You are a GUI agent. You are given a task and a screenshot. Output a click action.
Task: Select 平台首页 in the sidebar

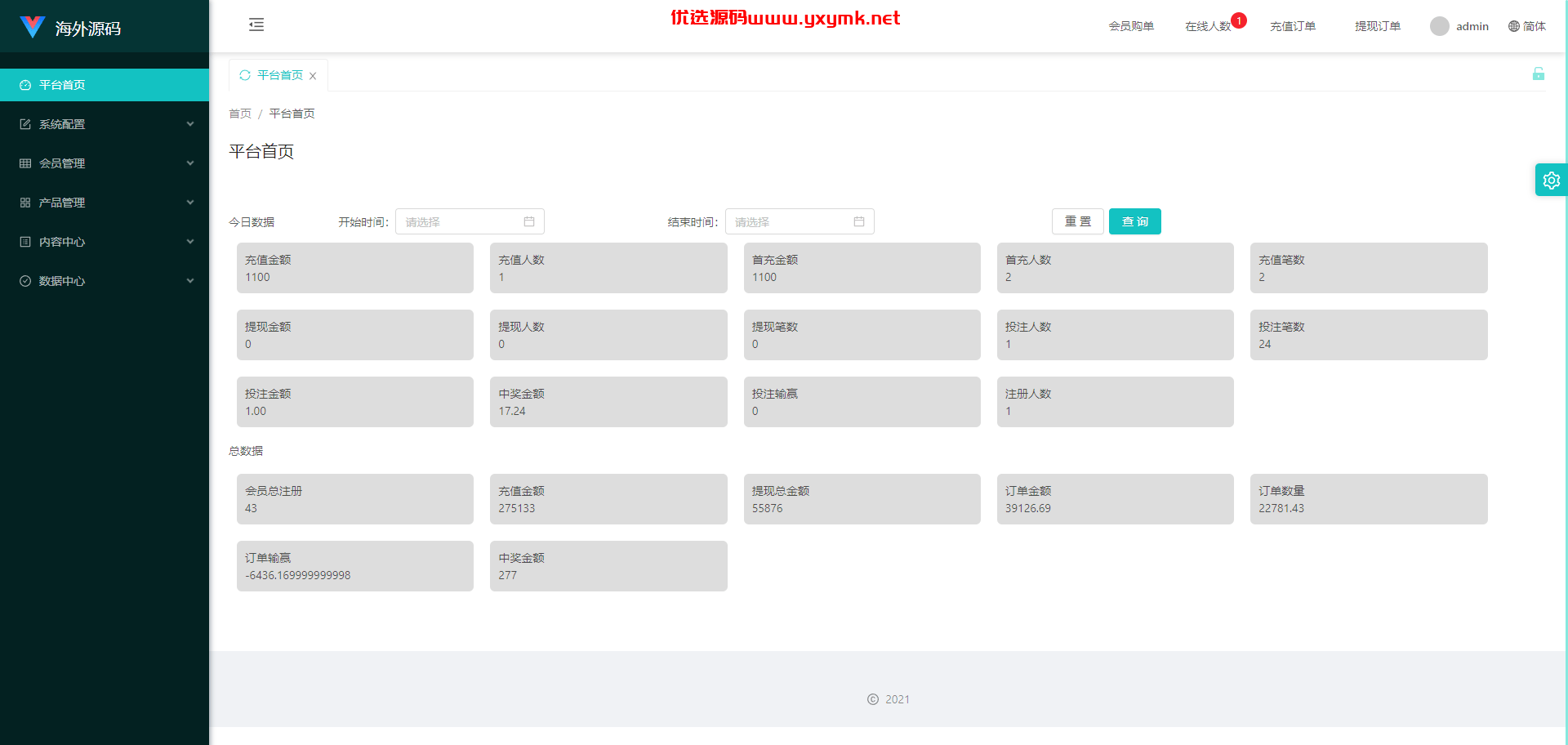point(105,85)
